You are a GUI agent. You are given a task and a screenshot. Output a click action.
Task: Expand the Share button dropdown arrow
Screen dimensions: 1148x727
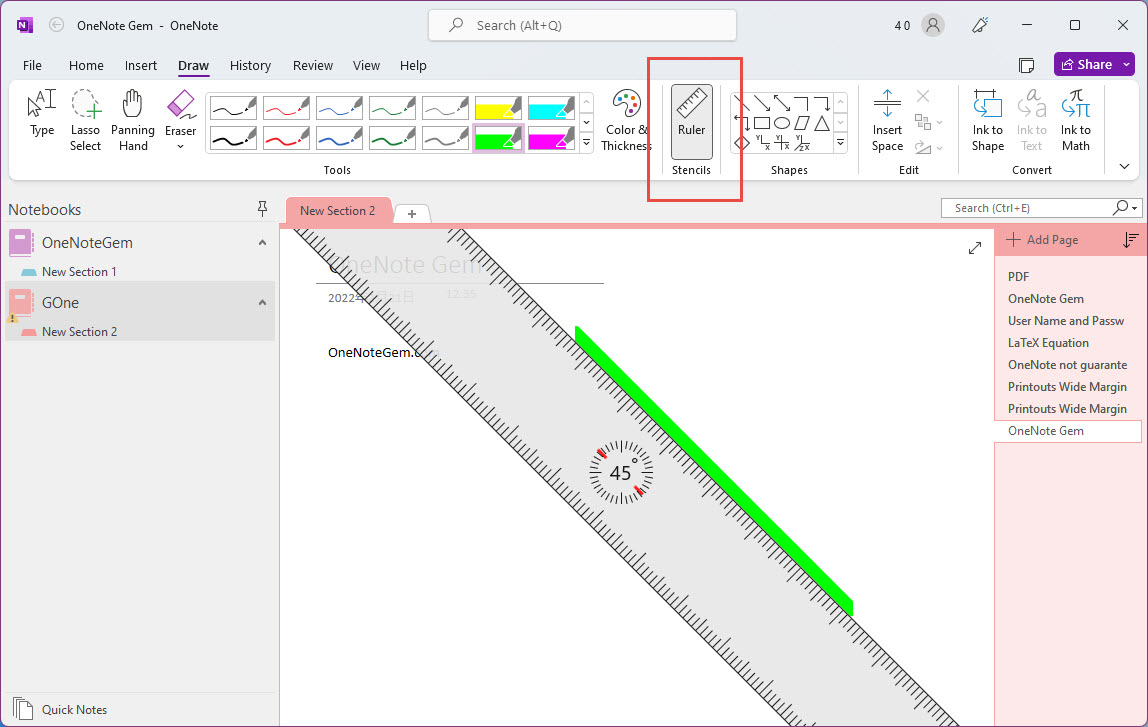click(1126, 65)
